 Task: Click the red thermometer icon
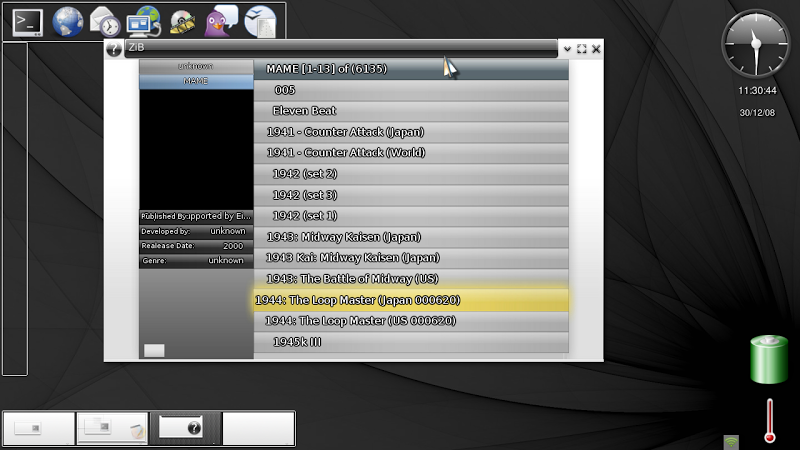[769, 422]
